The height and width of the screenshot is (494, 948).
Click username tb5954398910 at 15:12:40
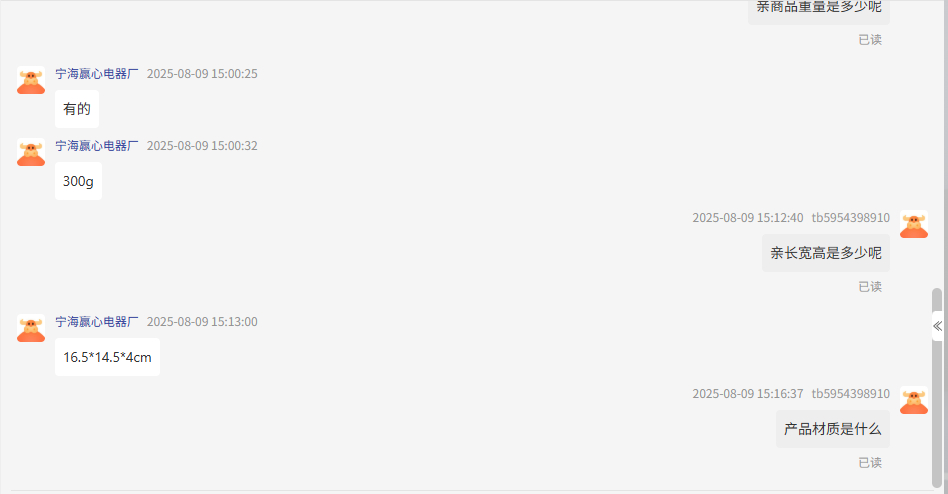850,218
